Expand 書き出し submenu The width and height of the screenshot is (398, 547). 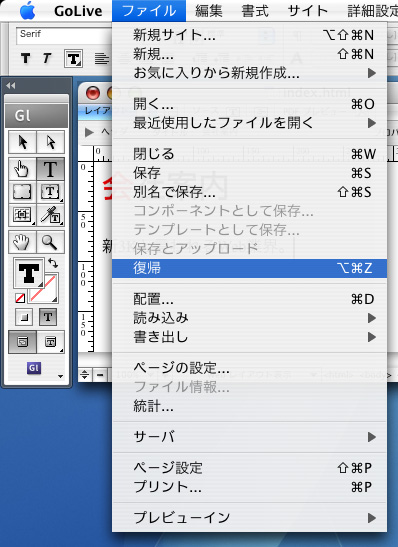coord(249,337)
